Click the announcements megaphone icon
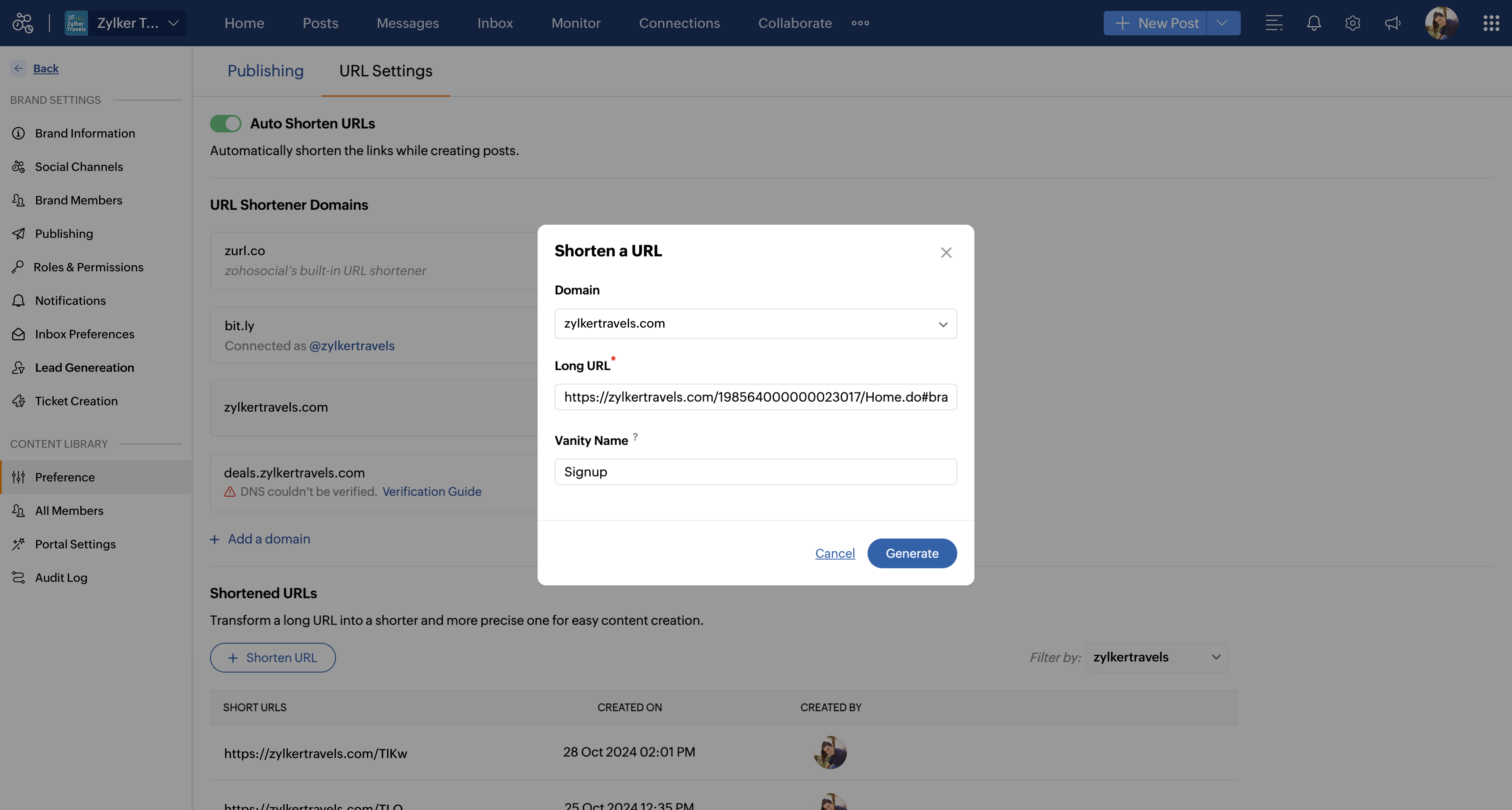 point(1392,23)
